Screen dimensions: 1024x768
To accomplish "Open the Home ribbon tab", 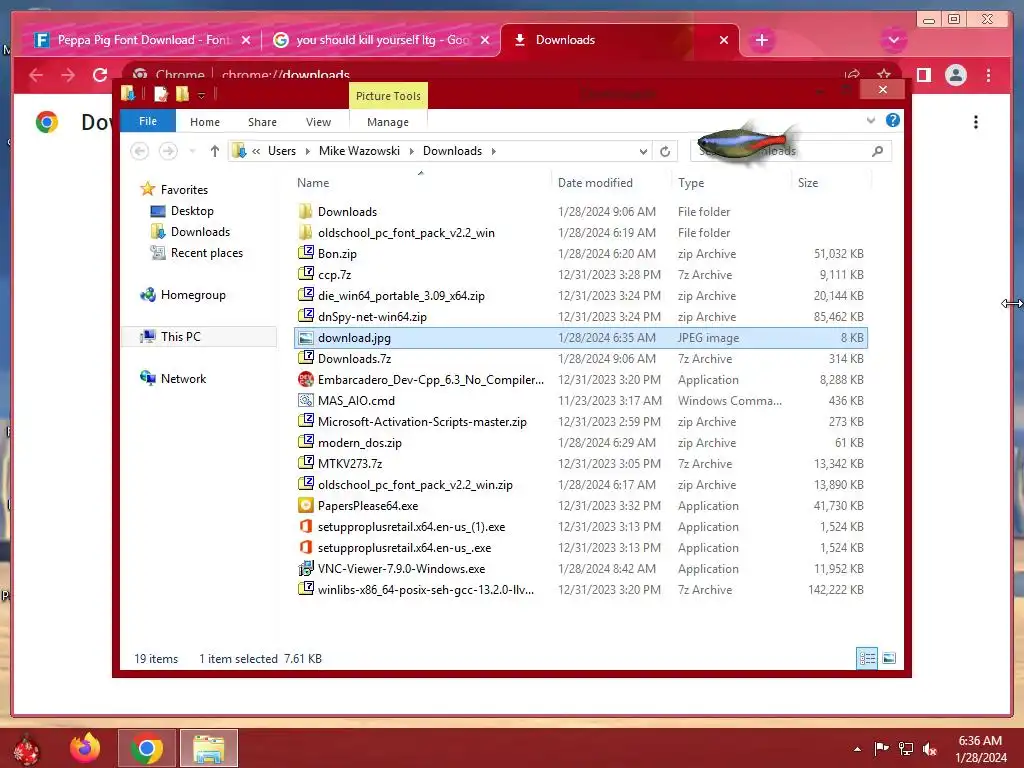I will click(x=205, y=122).
